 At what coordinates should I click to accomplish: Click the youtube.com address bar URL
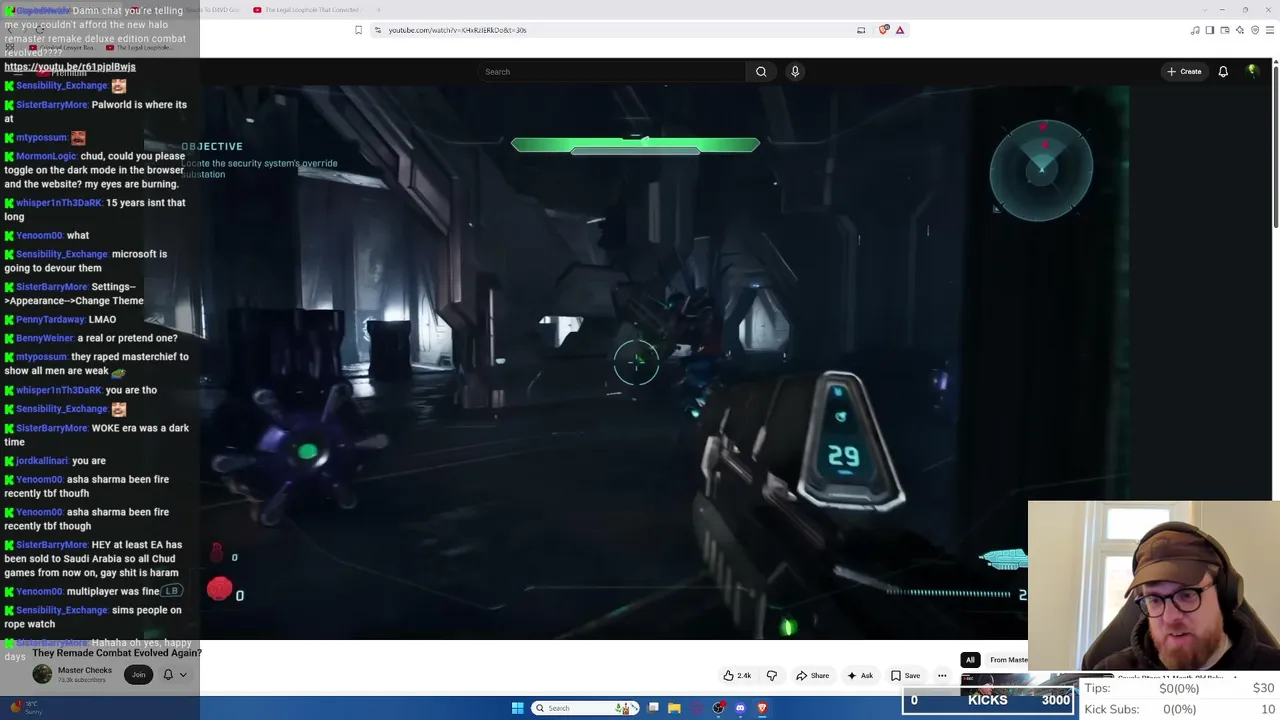point(458,30)
